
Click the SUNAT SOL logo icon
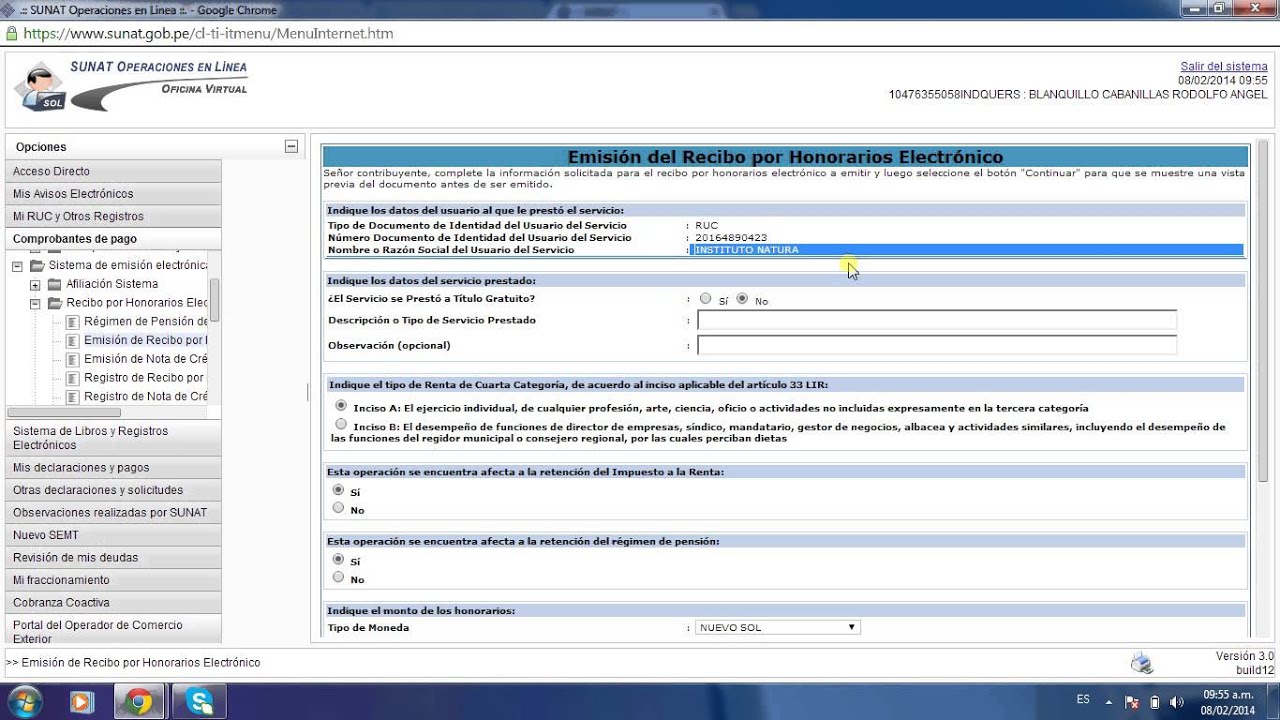coord(40,87)
